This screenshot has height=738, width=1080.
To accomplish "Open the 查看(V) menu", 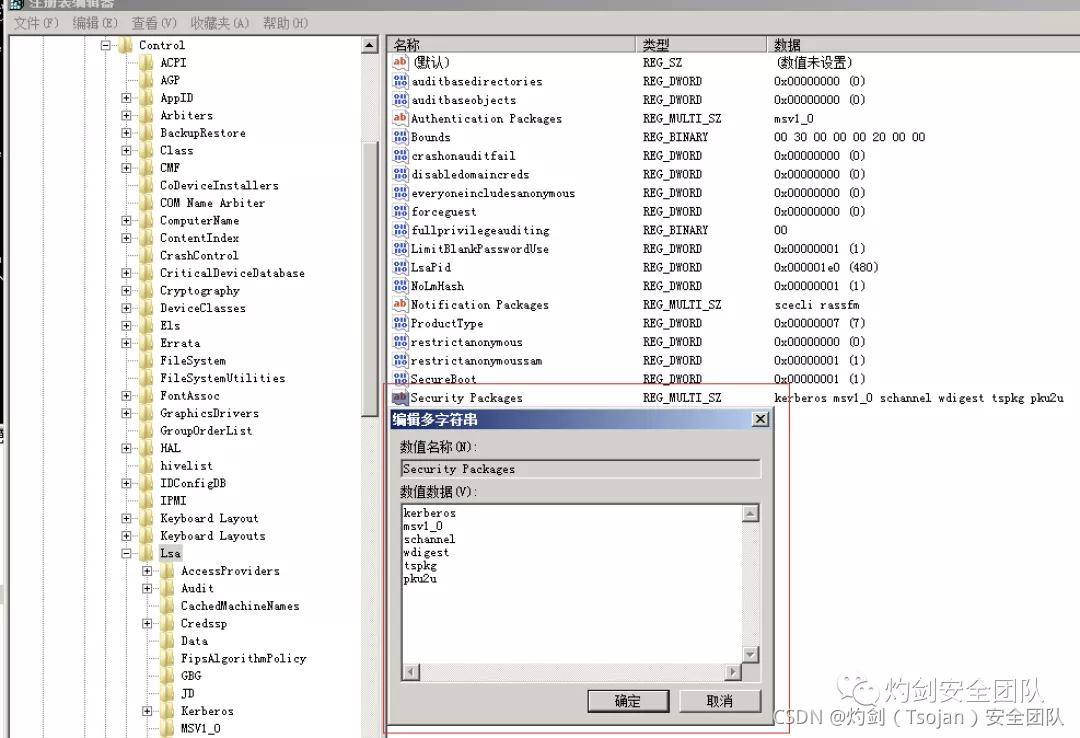I will tap(154, 23).
